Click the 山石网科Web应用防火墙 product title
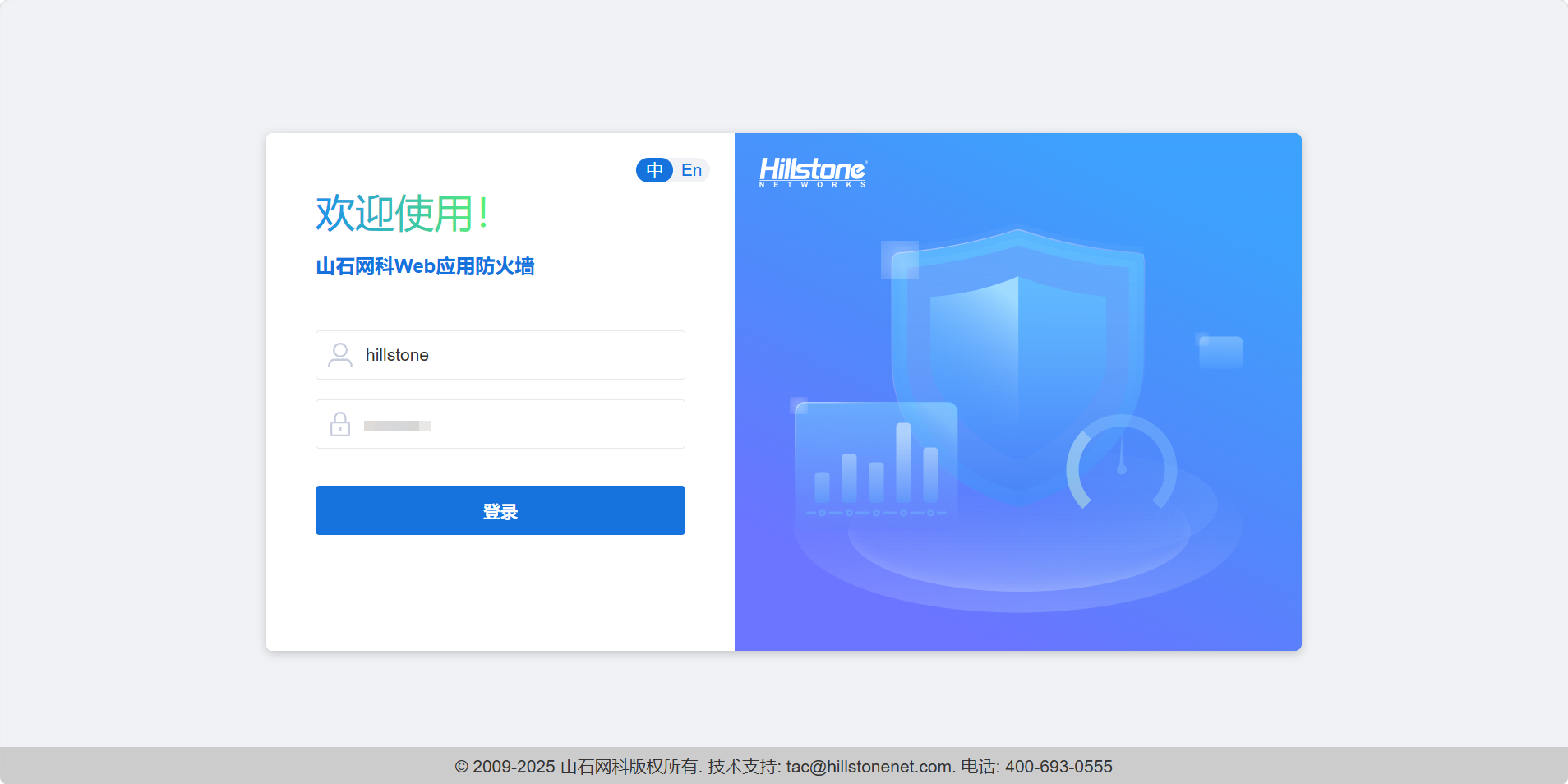The image size is (1568, 784). click(425, 266)
